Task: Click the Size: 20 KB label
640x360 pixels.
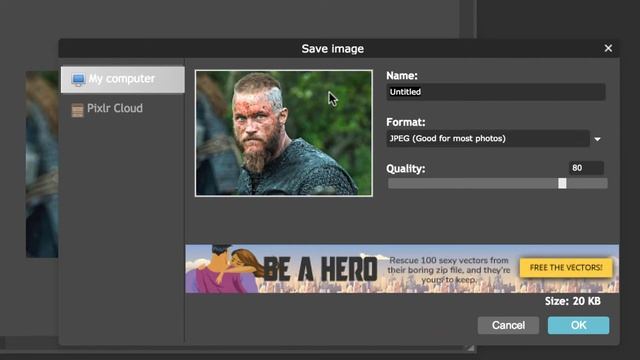Action: (x=573, y=301)
